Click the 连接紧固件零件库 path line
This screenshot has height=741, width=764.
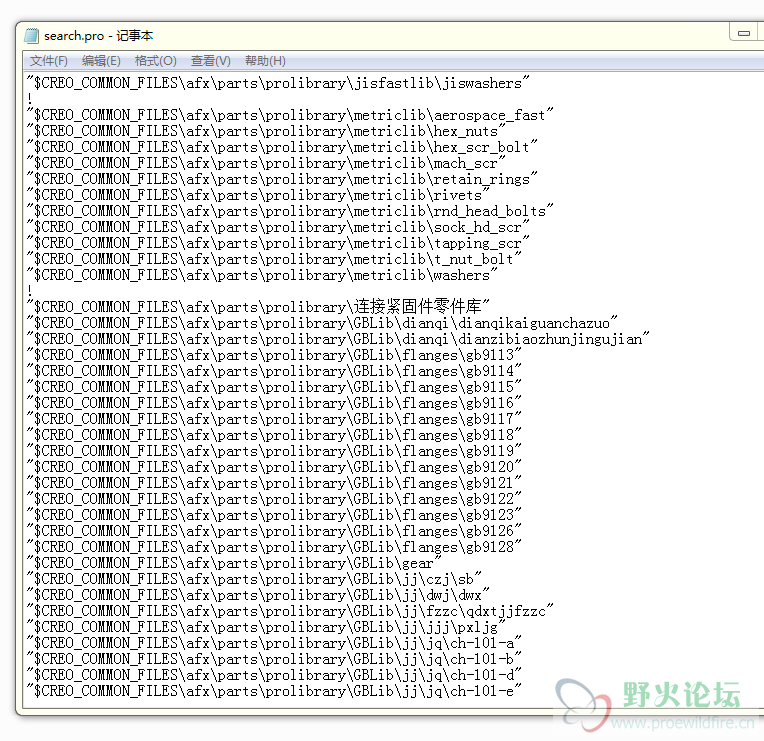tap(258, 307)
